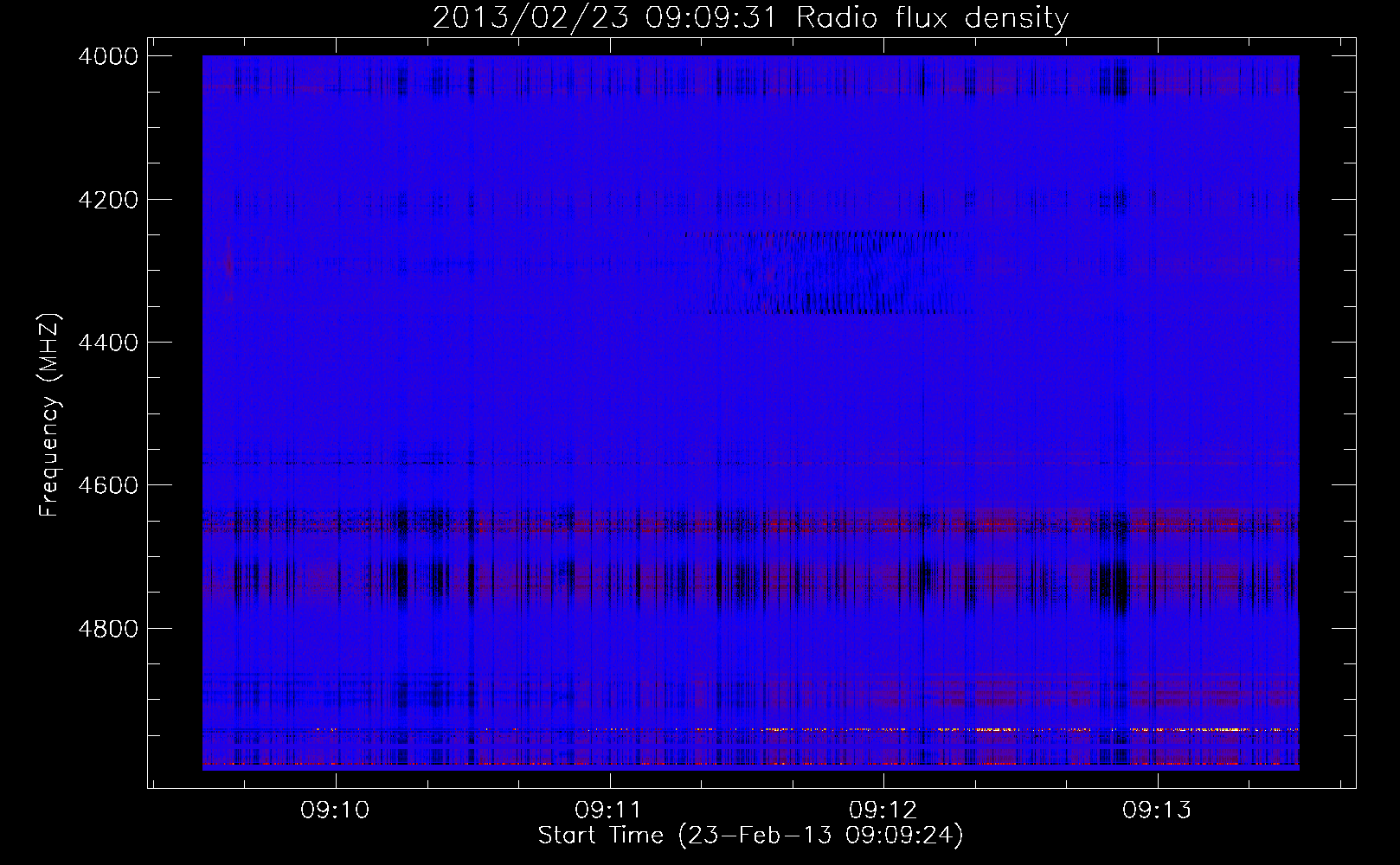This screenshot has height=865, width=1400.
Task: Click the yellow-dotted line near the spectrogram bottom
Action: [750, 730]
